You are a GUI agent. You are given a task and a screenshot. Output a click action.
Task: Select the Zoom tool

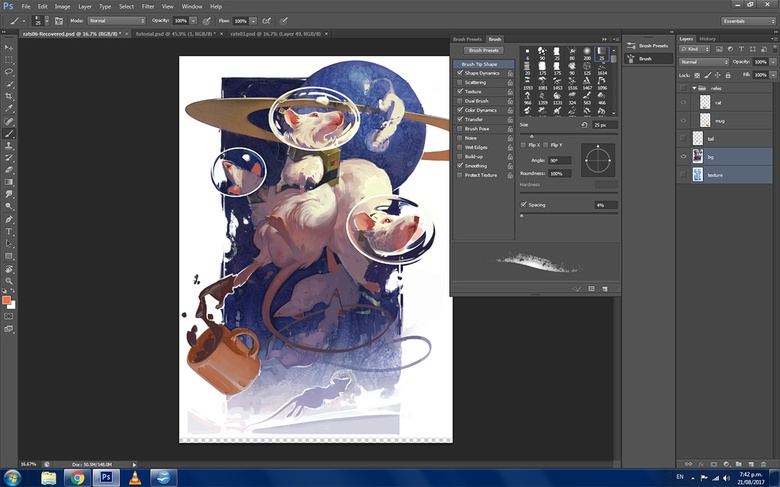click(x=9, y=281)
